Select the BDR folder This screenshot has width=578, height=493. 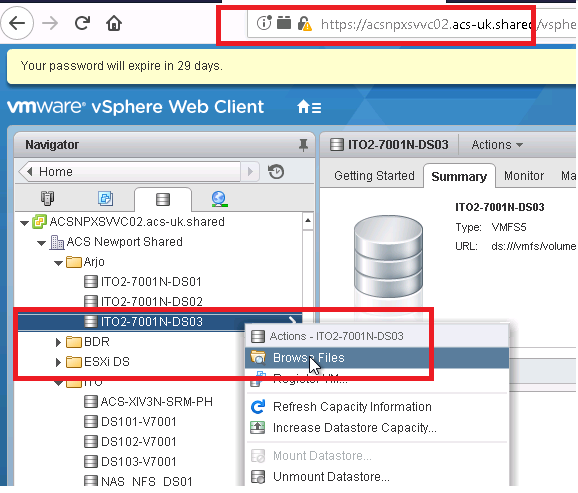(x=97, y=342)
